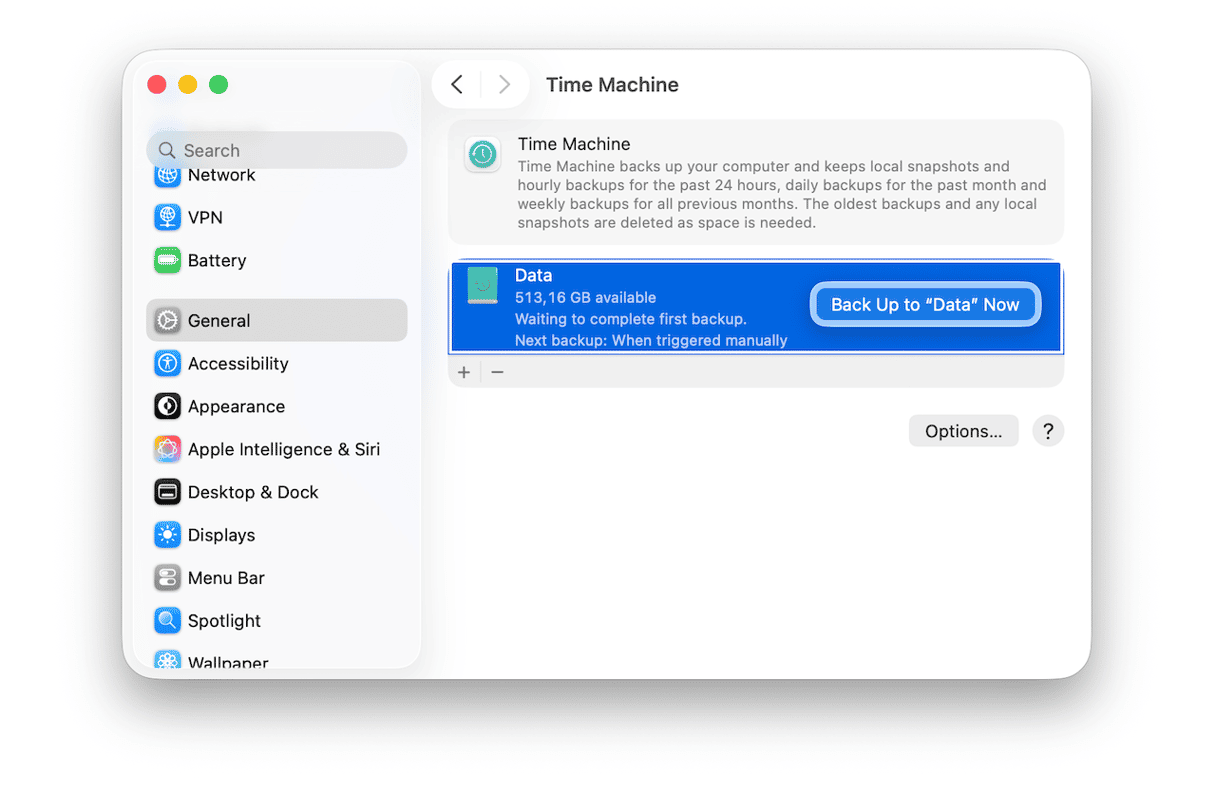Click the Apple Intelligence & Siri icon
1216x793 pixels.
click(167, 449)
